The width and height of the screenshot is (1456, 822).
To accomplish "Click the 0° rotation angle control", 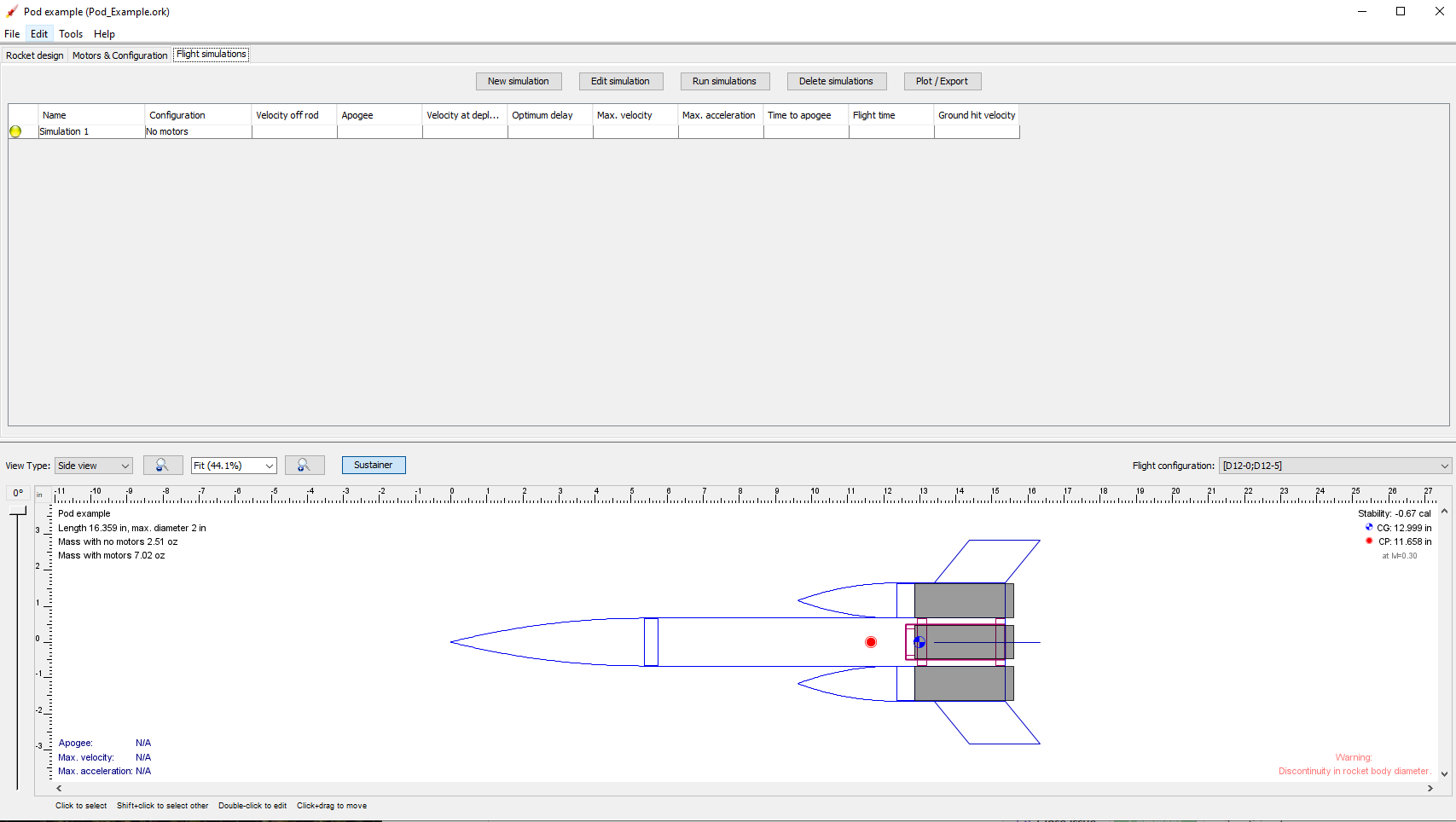I will 17,493.
